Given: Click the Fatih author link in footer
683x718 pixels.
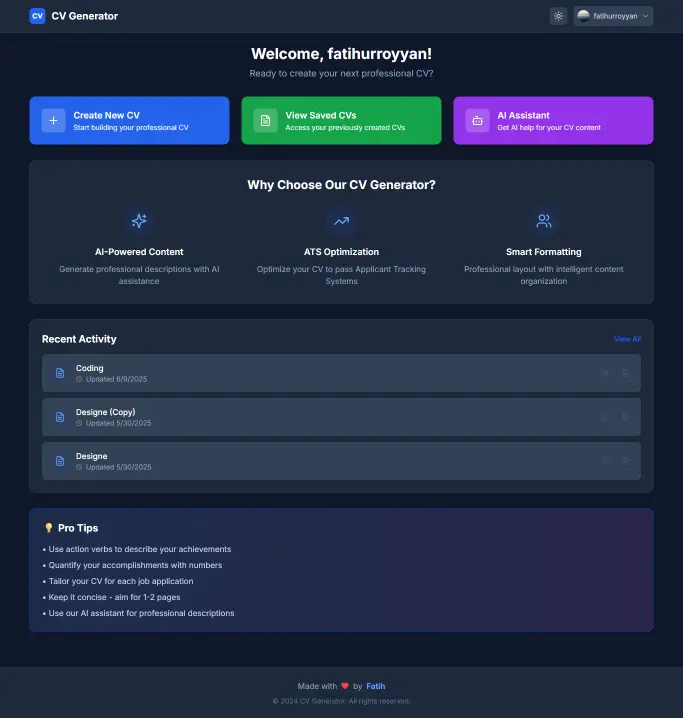Looking at the screenshot, I should [375, 686].
